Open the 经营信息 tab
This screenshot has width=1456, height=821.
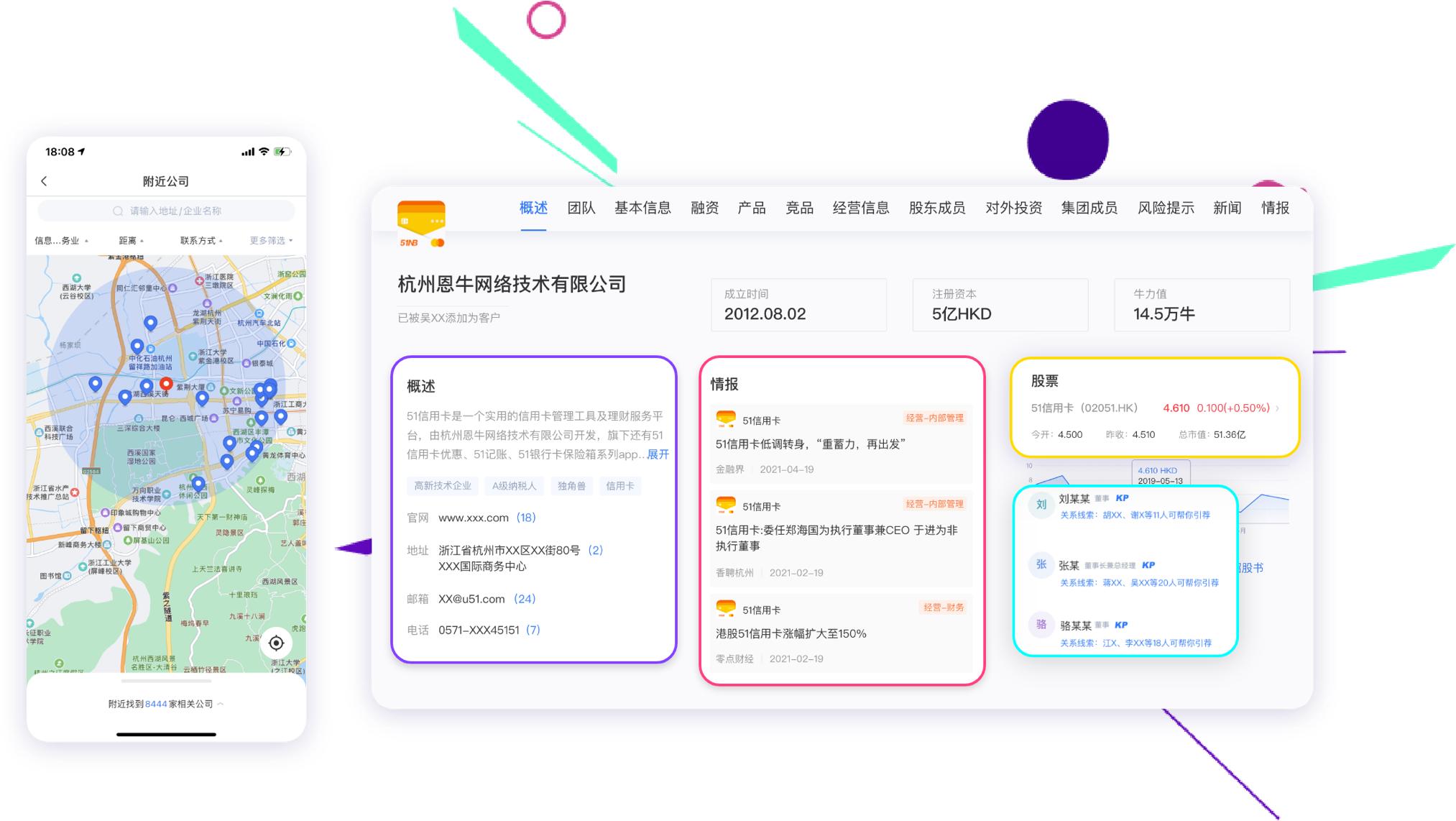pyautogui.click(x=861, y=208)
